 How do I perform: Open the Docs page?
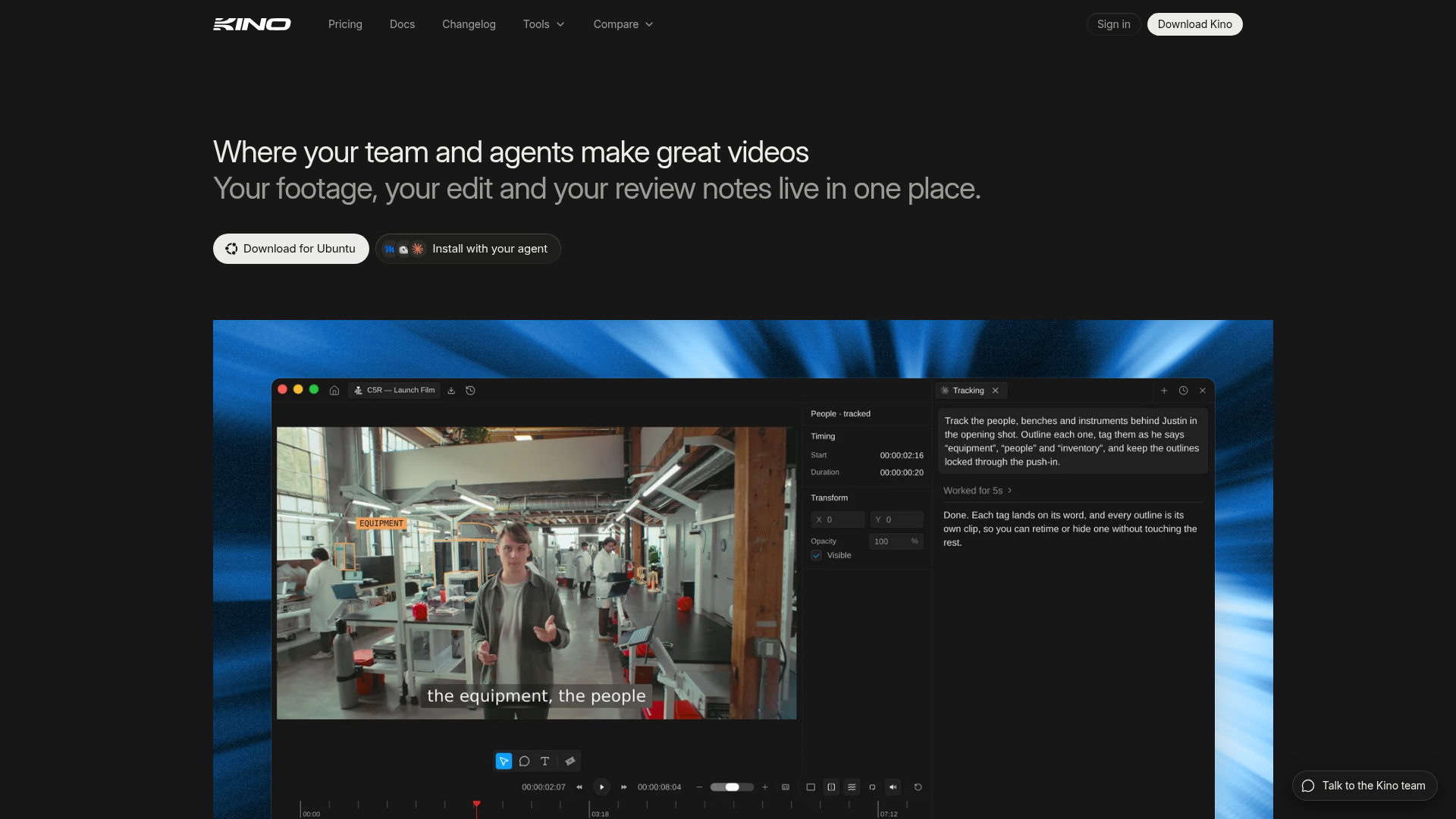[x=402, y=24]
